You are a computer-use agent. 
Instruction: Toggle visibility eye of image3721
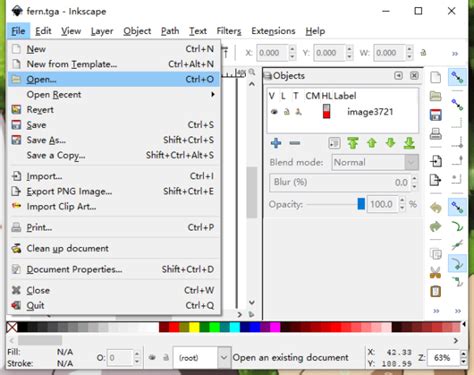pyautogui.click(x=274, y=112)
